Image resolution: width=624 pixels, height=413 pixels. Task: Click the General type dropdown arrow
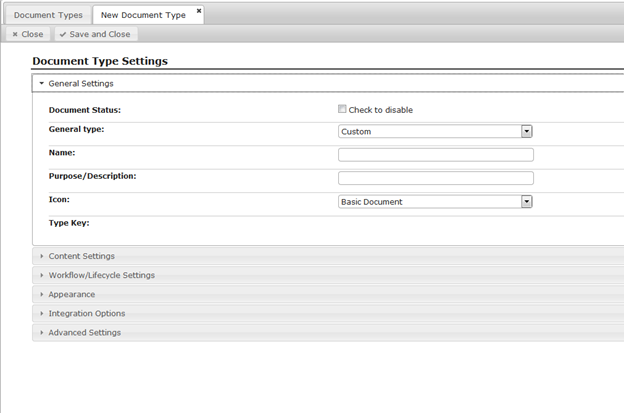pos(526,131)
